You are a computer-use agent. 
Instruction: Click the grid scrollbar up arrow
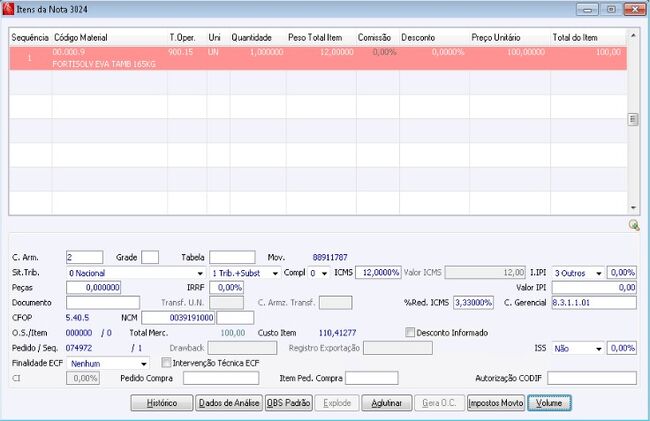point(633,36)
